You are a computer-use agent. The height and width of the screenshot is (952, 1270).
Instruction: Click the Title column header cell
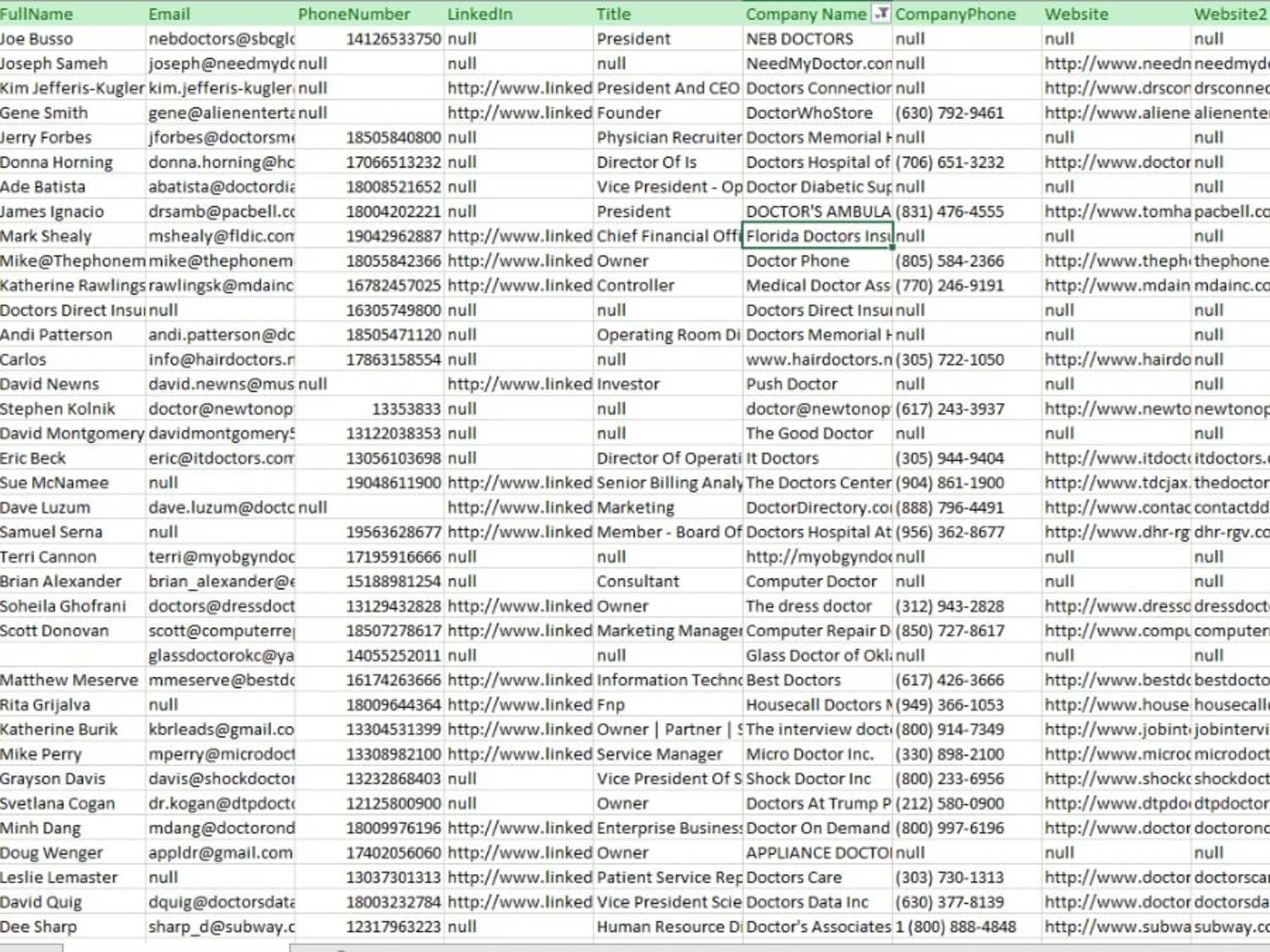pos(669,14)
